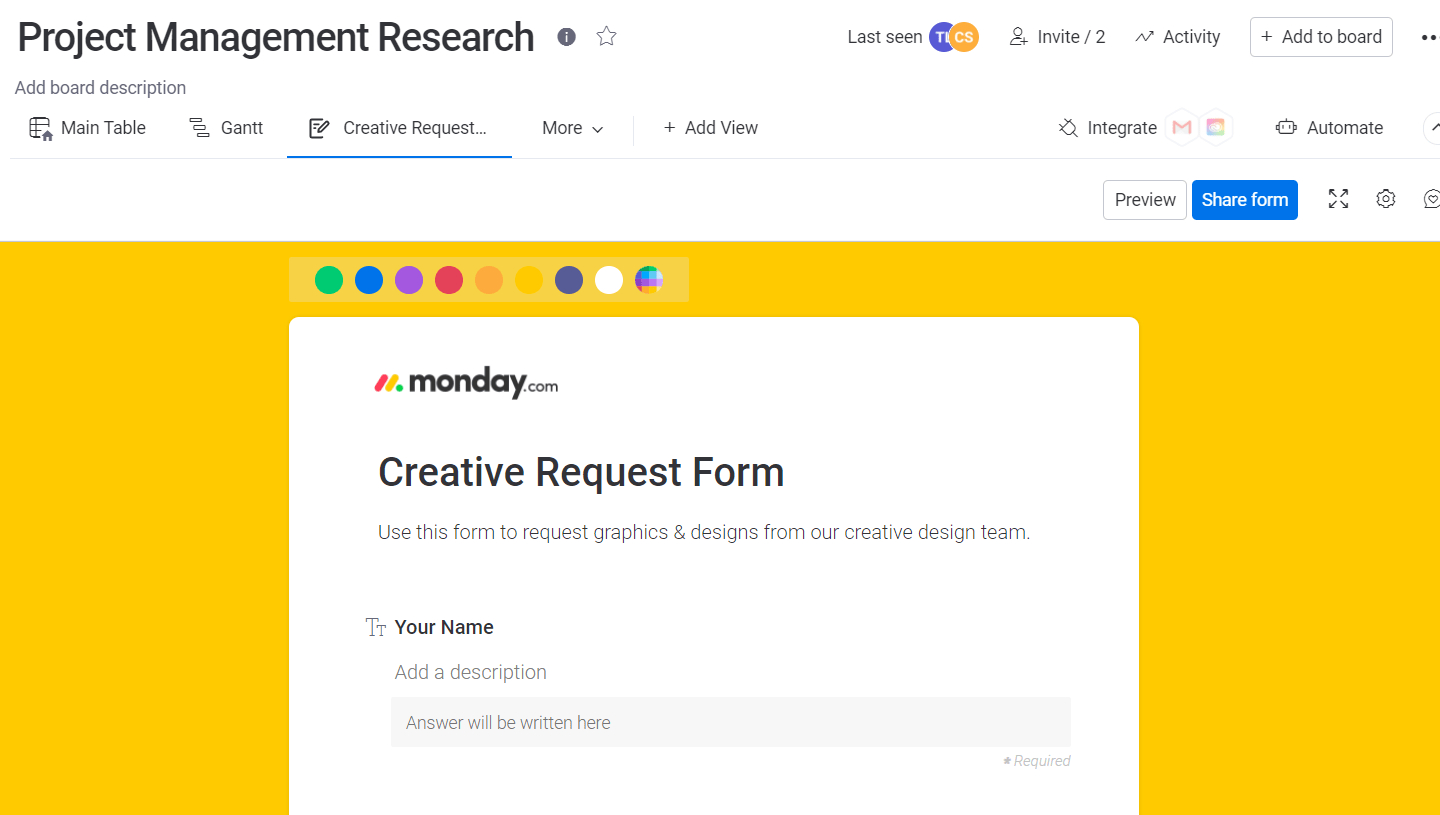This screenshot has height=815, width=1440.
Task: Open the custom multicolor picker swatch
Action: point(649,280)
